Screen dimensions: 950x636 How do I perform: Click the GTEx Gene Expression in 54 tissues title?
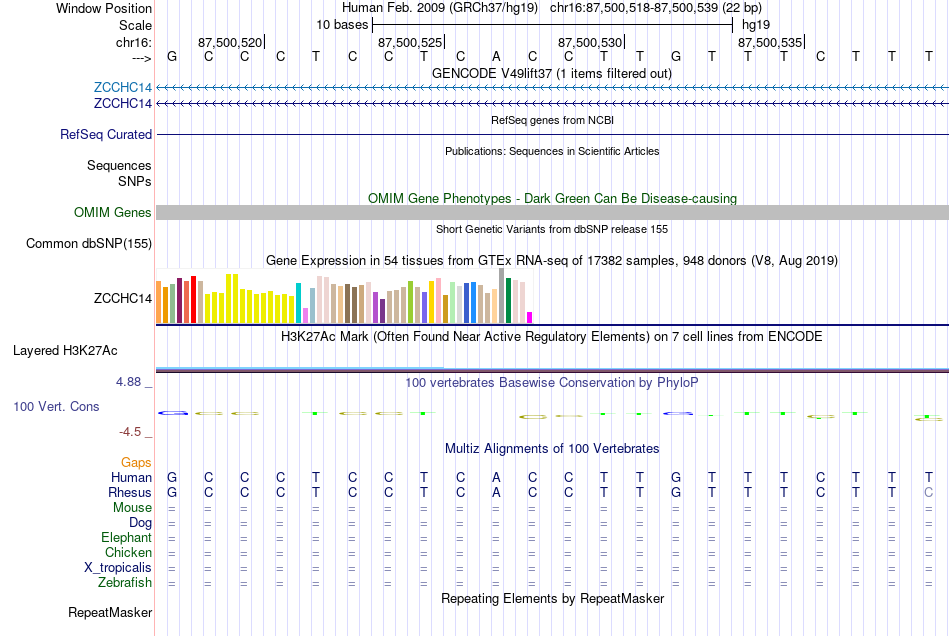[552, 260]
